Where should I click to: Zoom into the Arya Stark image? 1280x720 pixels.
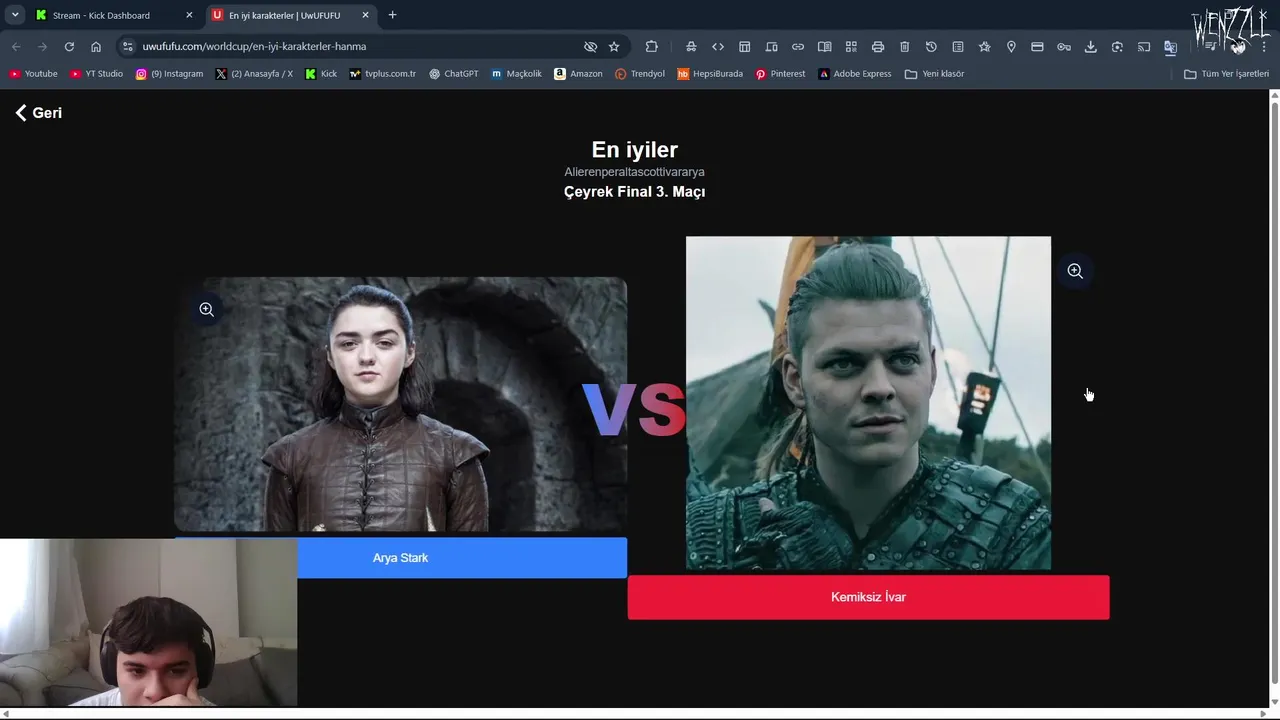(x=207, y=310)
